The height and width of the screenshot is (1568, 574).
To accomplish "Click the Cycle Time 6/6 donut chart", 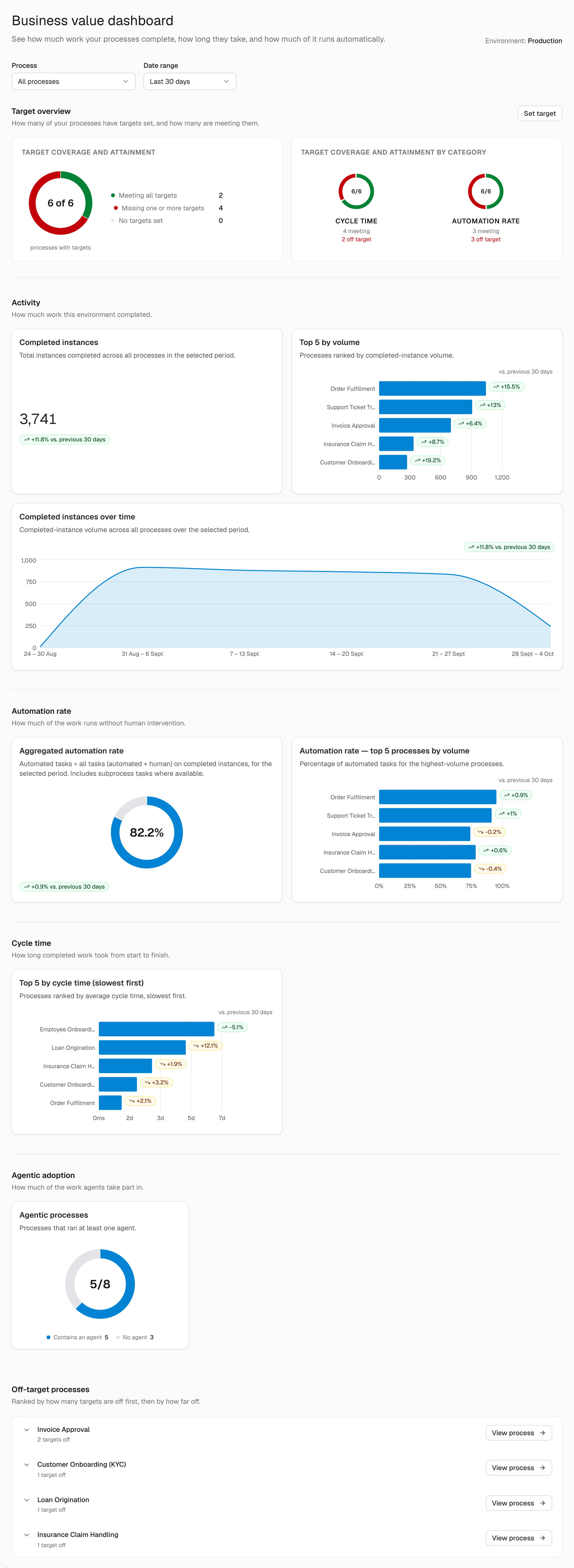I will (x=356, y=191).
